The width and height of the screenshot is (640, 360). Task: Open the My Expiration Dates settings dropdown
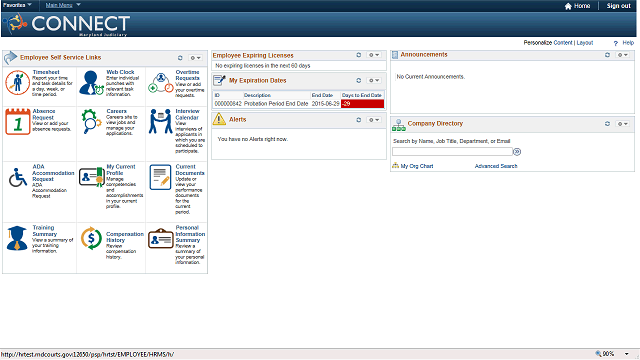[374, 80]
